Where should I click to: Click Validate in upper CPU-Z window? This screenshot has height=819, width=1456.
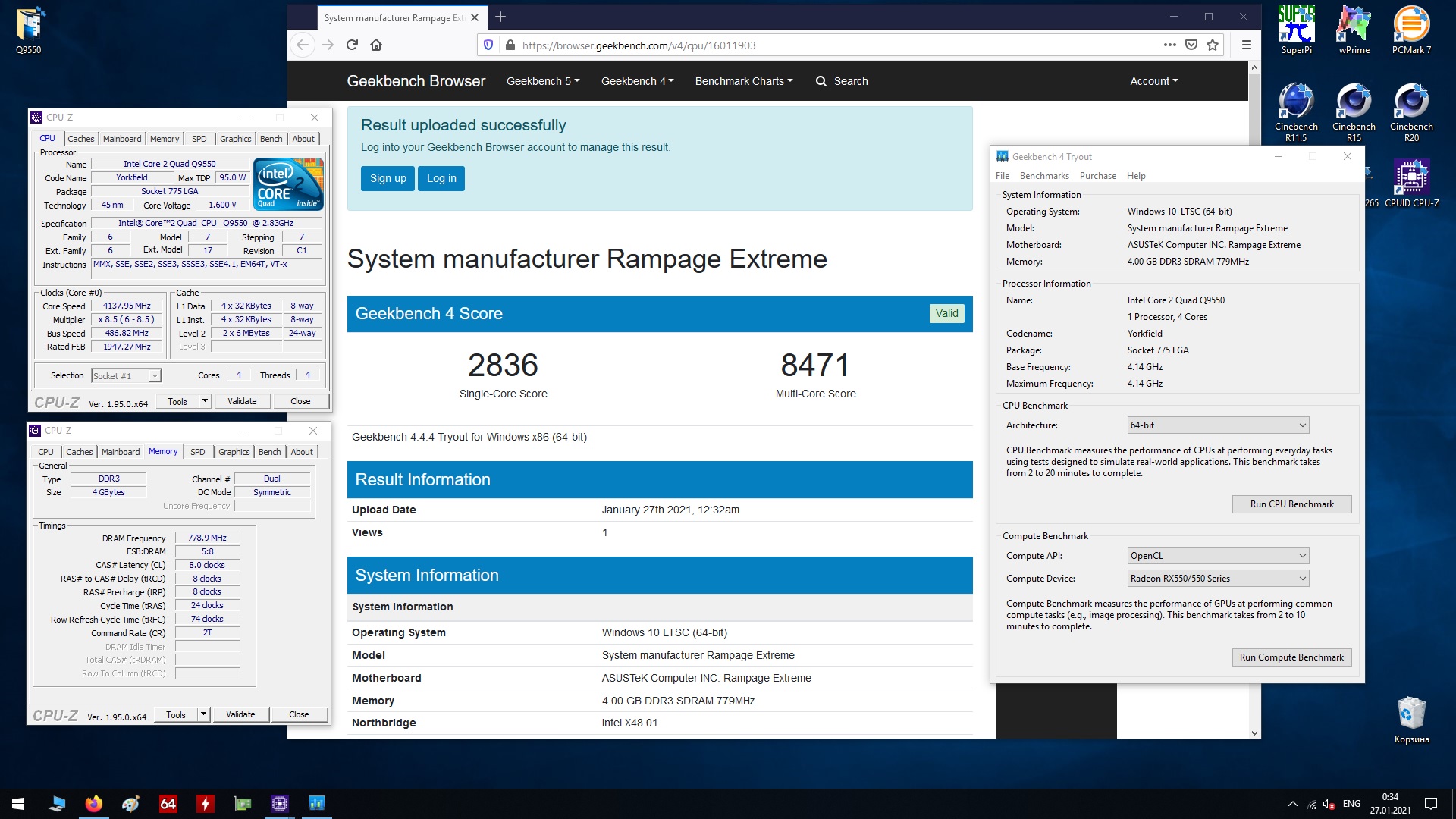point(242,401)
